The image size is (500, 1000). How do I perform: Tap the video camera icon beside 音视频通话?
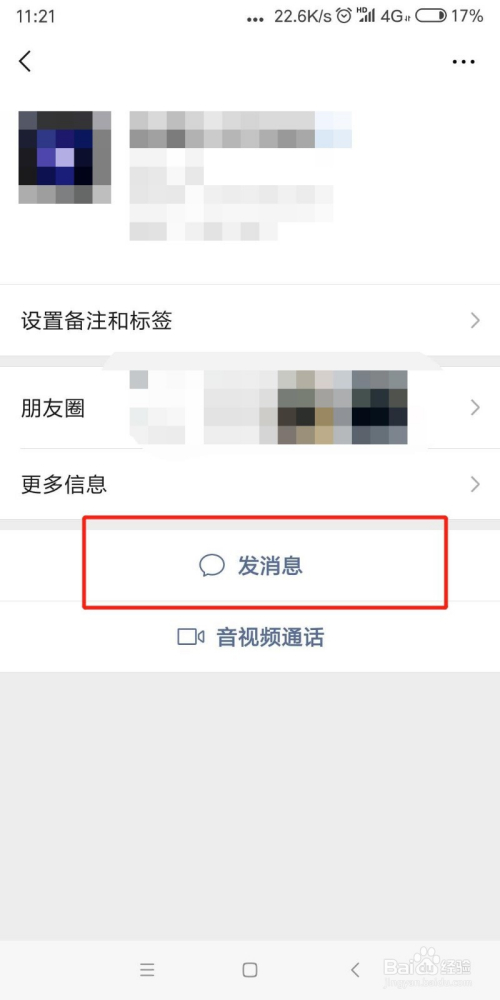point(190,636)
